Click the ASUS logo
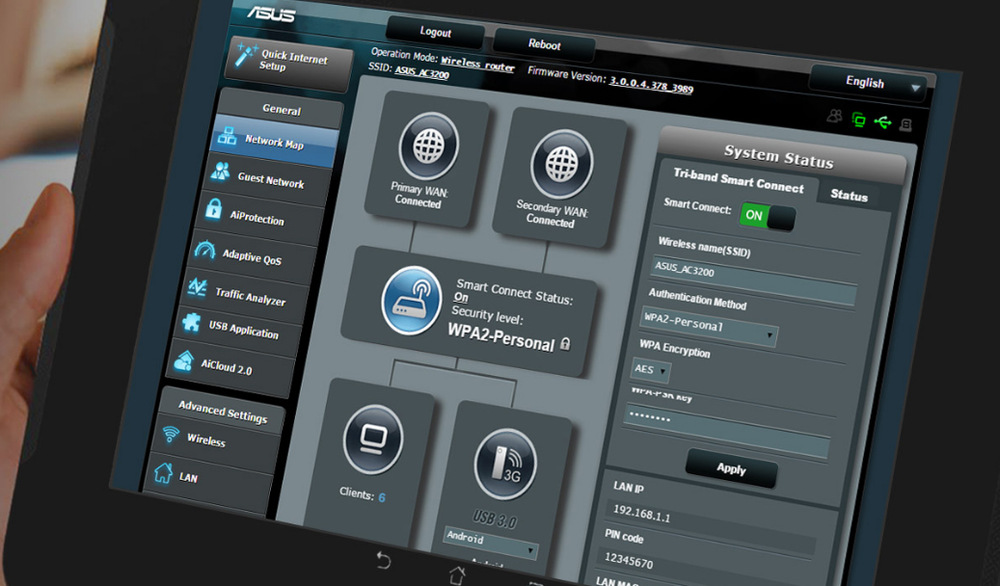The height and width of the screenshot is (586, 1000). click(271, 13)
